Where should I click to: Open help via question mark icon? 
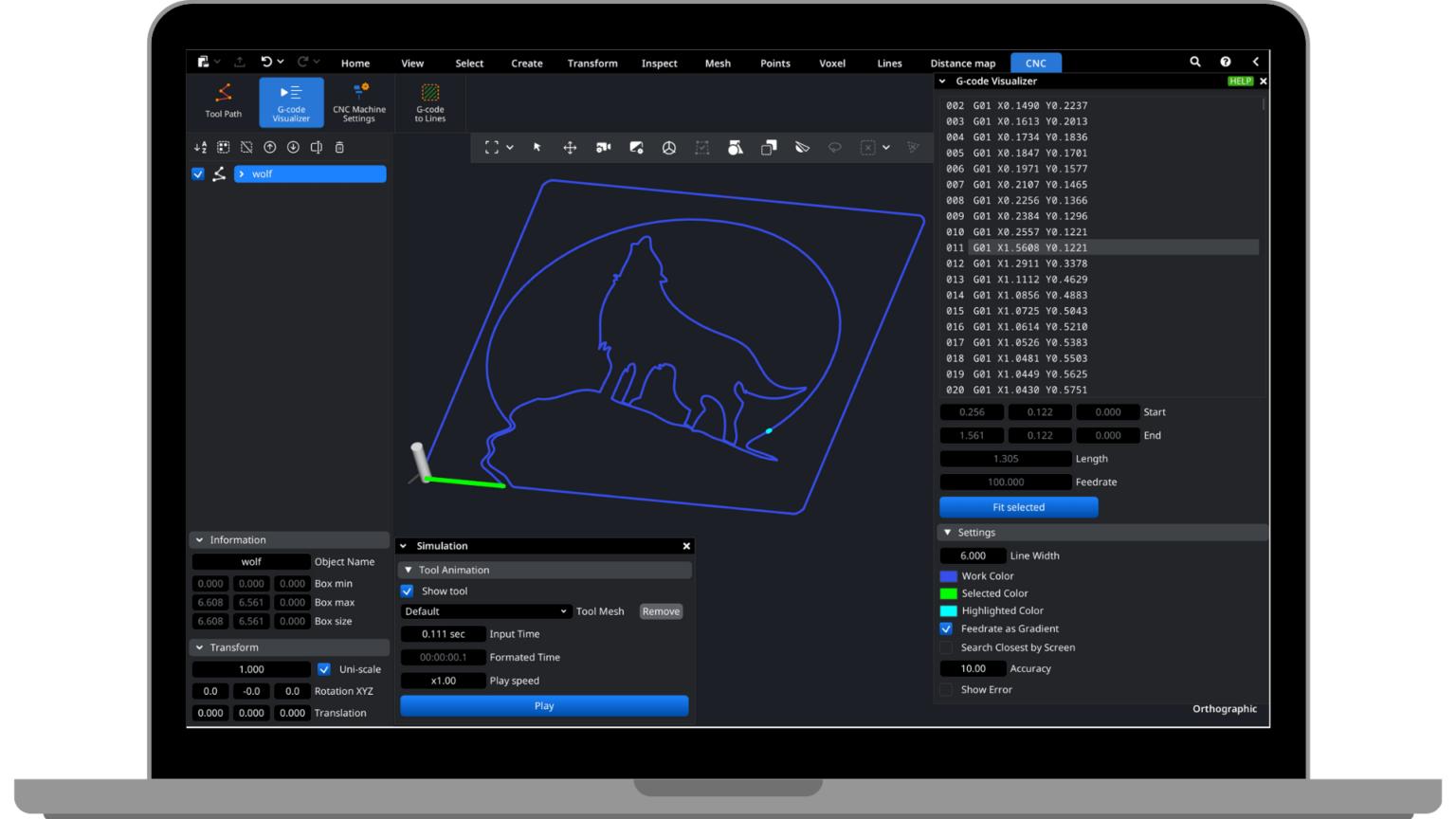click(x=1226, y=62)
